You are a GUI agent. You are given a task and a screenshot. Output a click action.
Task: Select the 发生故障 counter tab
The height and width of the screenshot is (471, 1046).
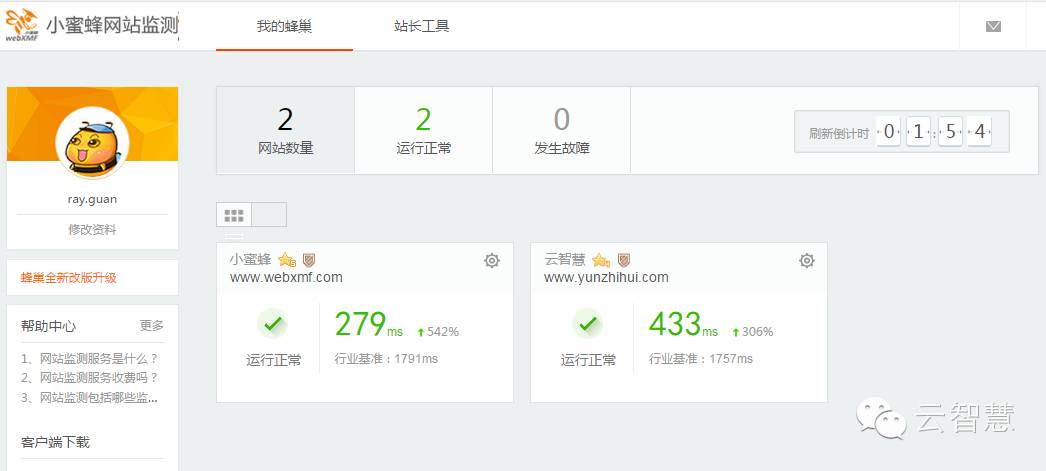[562, 131]
